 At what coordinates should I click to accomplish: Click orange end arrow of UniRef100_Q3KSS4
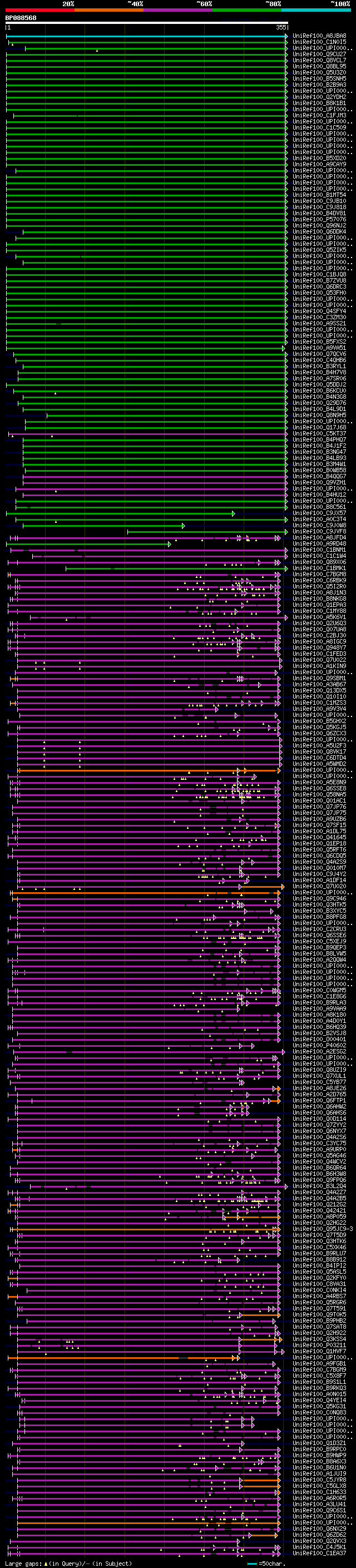pyautogui.click(x=280, y=1339)
